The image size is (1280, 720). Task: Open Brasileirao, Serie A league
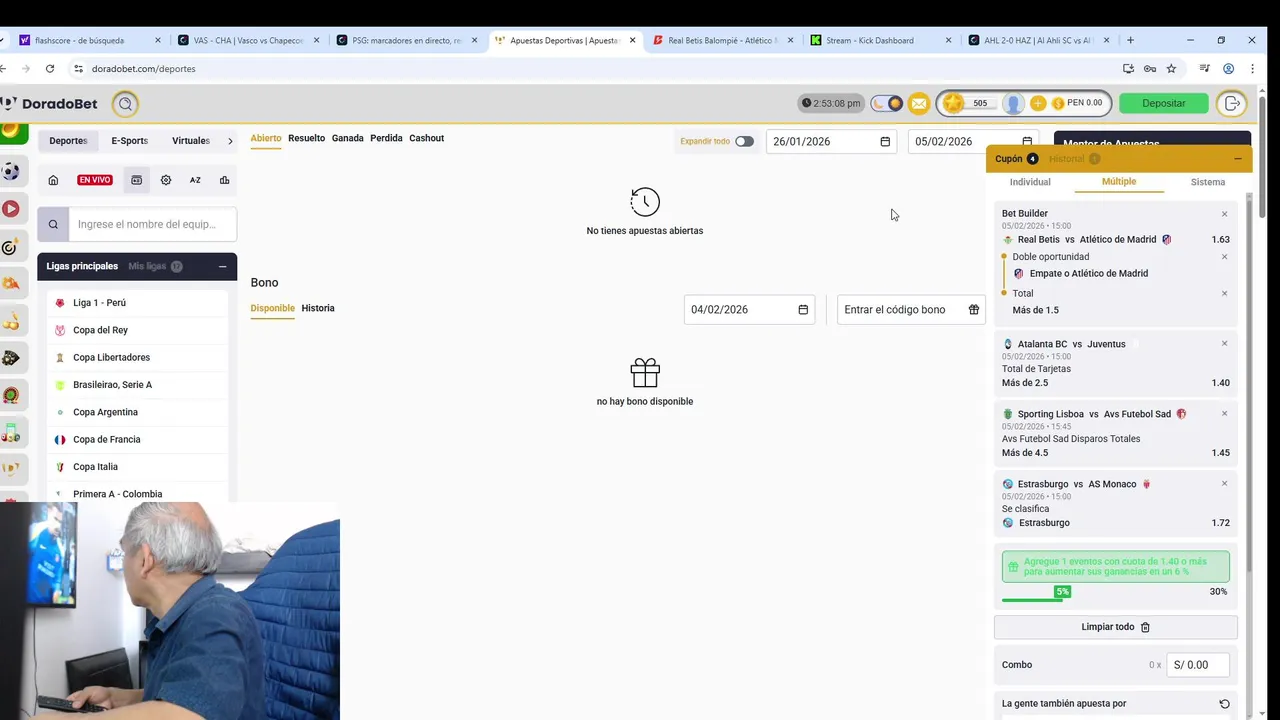tap(137, 385)
